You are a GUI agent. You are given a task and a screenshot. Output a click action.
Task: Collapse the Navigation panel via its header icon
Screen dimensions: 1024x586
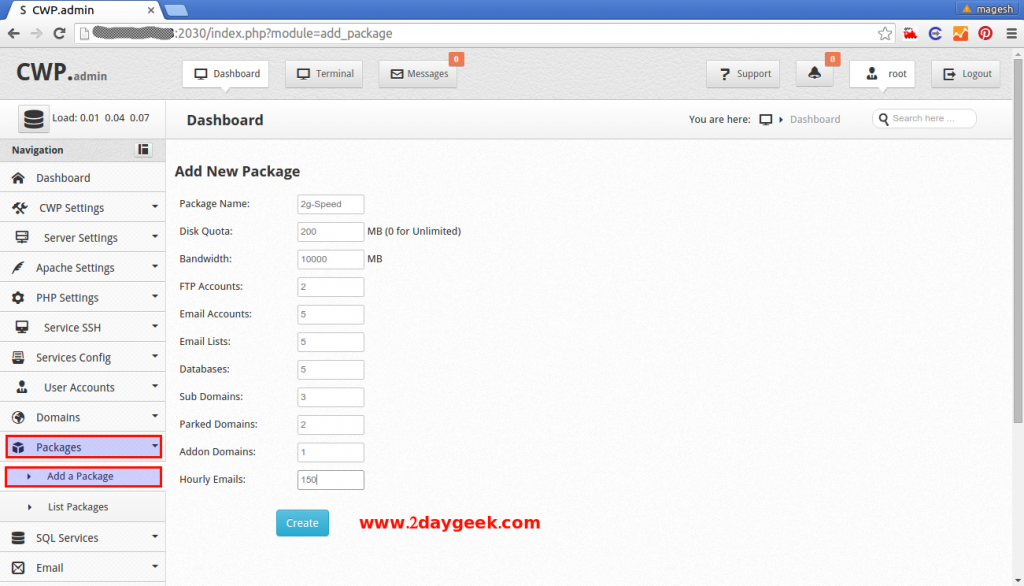point(142,150)
